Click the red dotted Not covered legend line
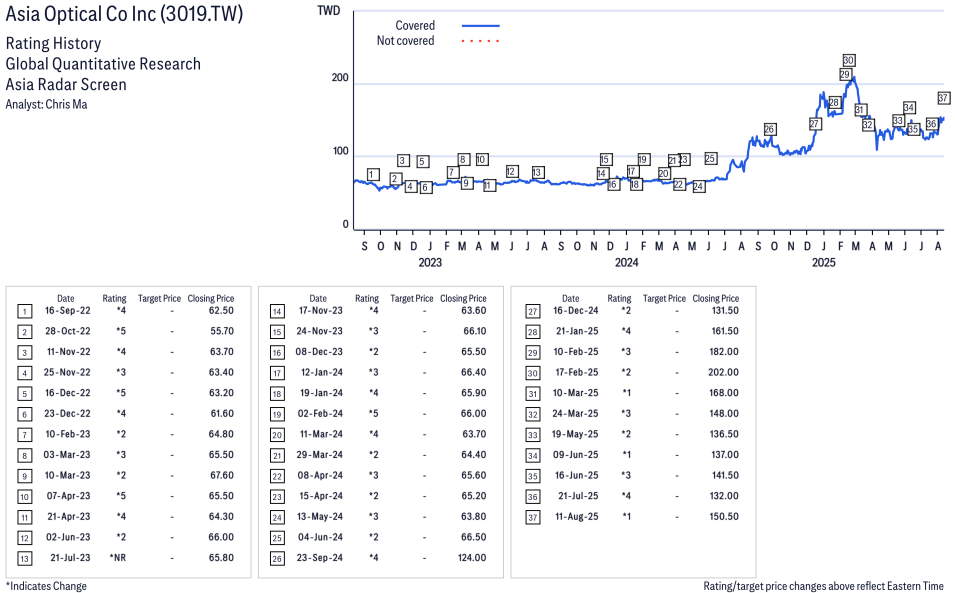Viewport: 955px width, 593px height. tap(481, 41)
